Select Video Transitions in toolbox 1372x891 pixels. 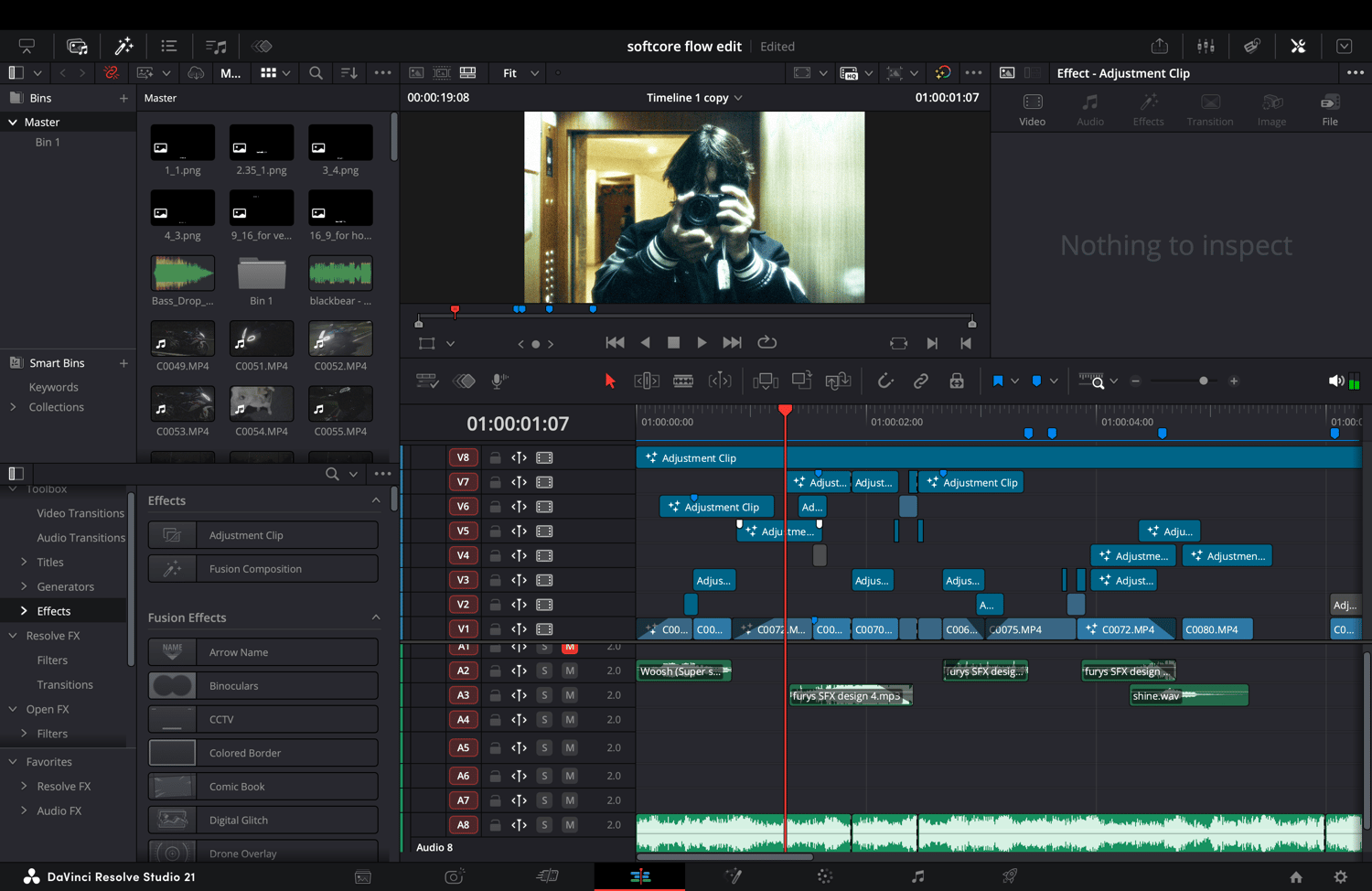[x=80, y=513]
